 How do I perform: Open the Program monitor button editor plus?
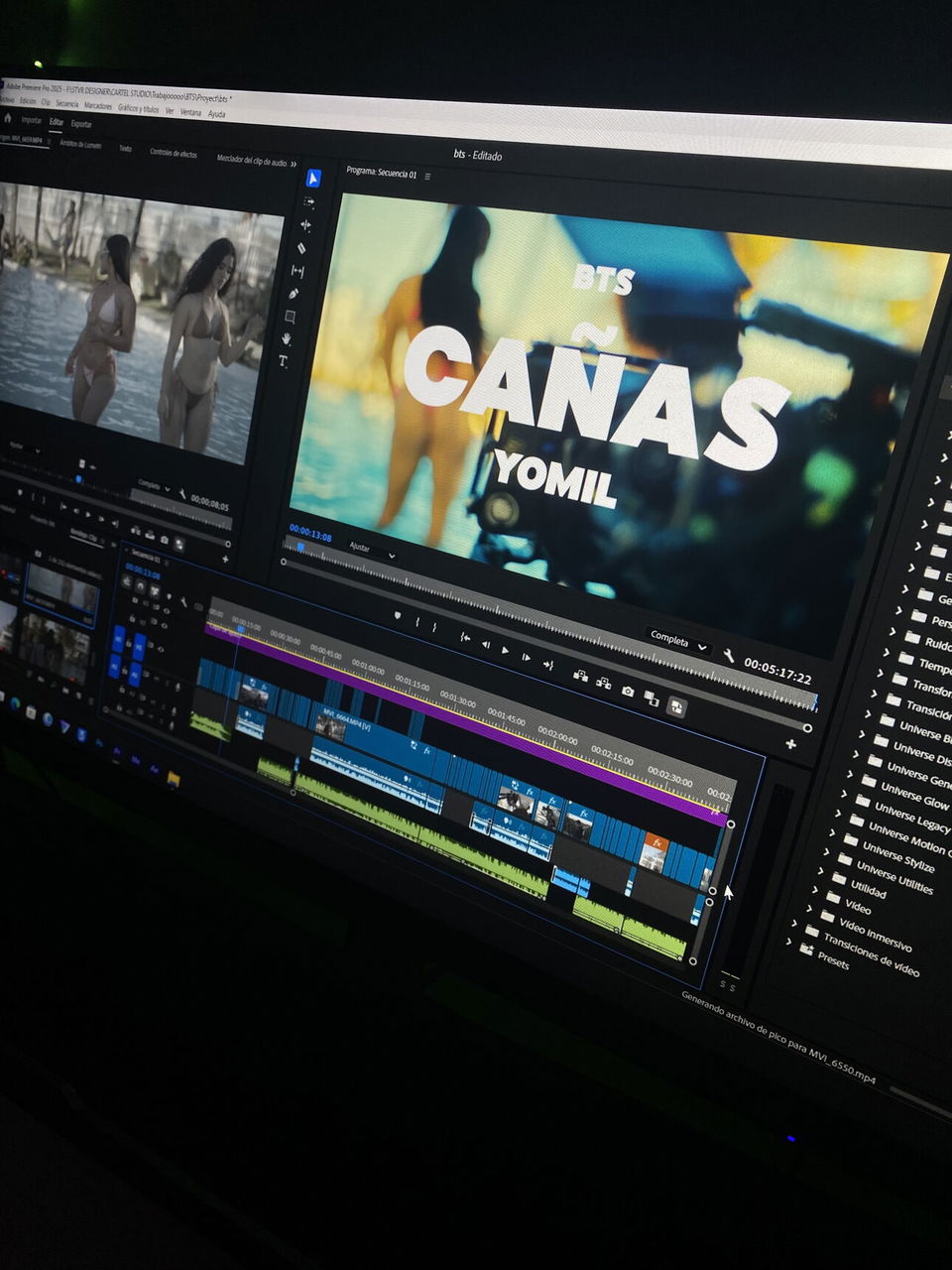click(790, 743)
